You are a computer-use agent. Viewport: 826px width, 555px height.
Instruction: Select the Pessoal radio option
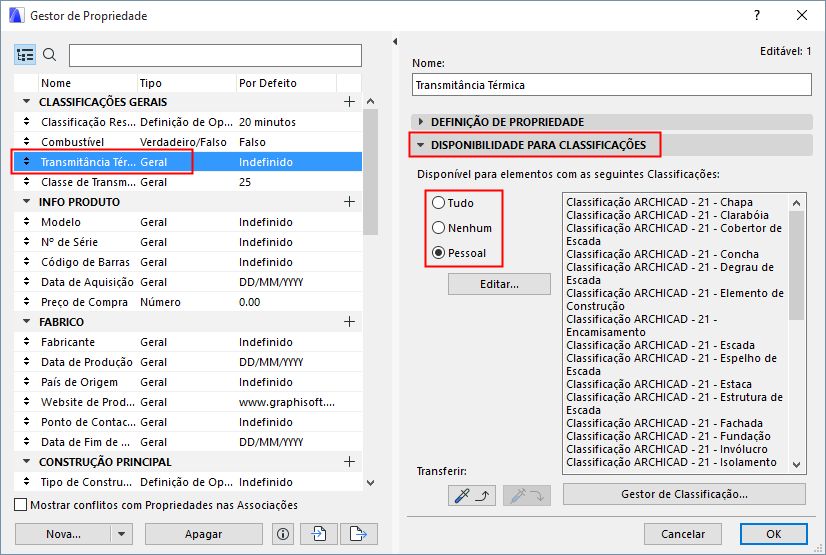pos(438,253)
